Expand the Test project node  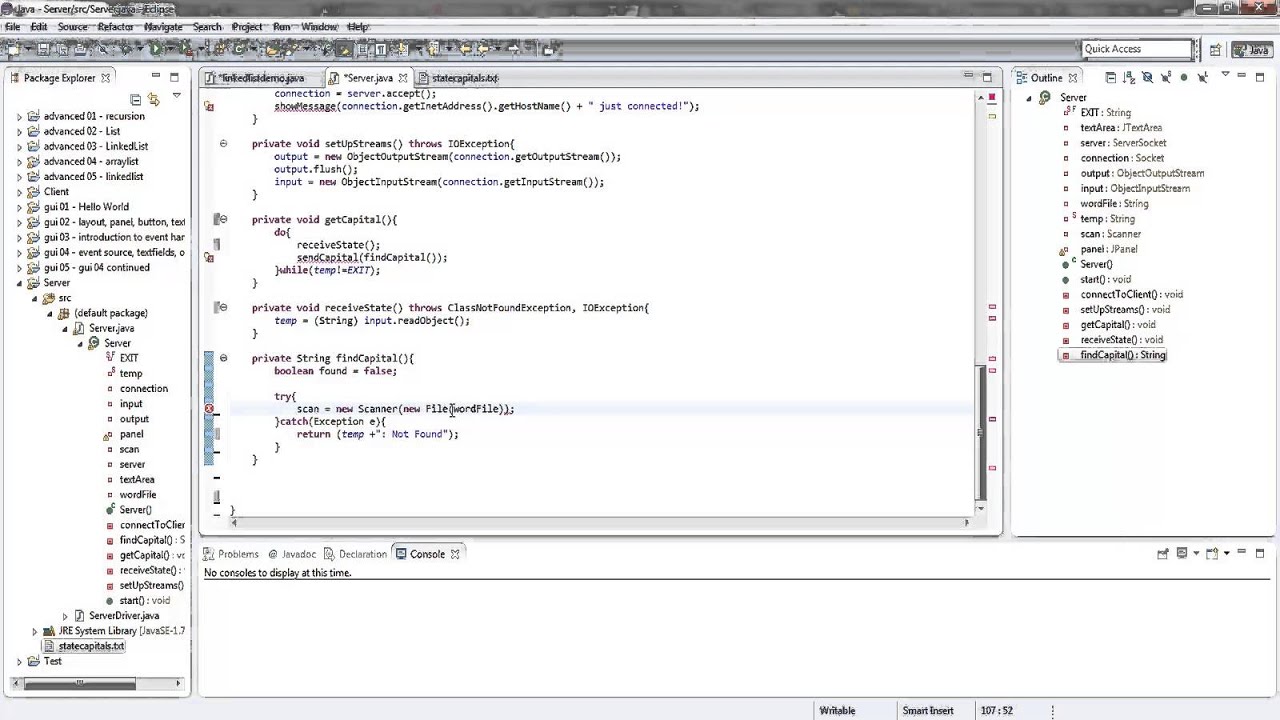pos(19,662)
